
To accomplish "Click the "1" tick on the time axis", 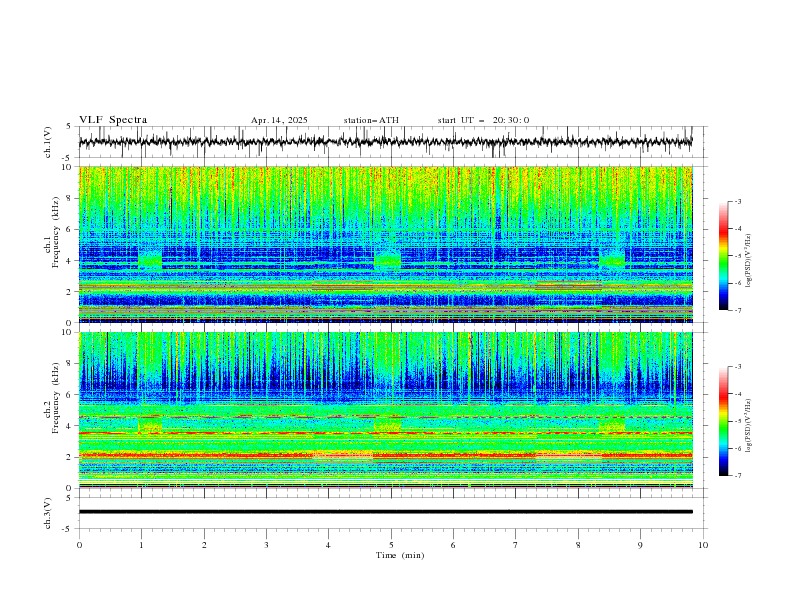I will [x=141, y=545].
